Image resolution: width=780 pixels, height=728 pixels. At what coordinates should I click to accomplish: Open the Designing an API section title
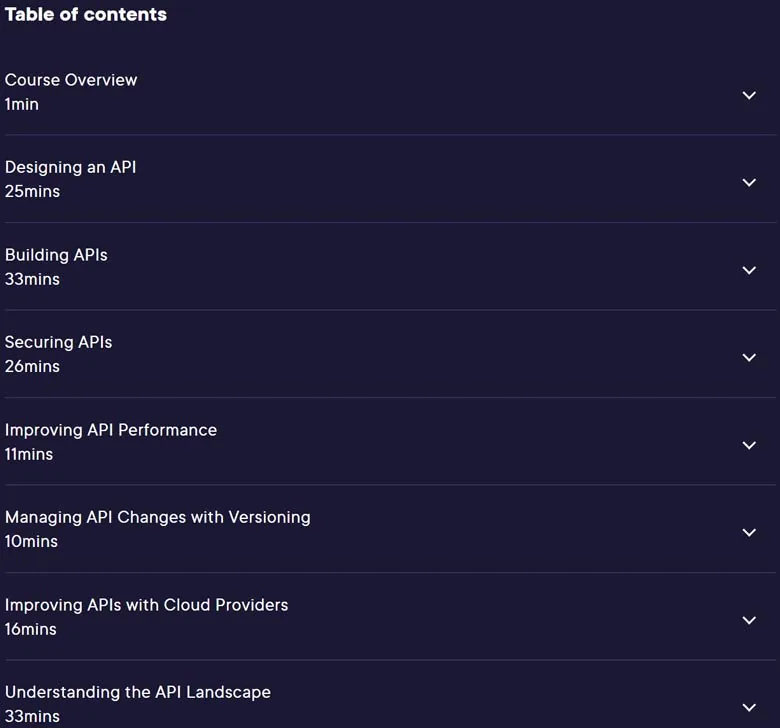coord(70,168)
